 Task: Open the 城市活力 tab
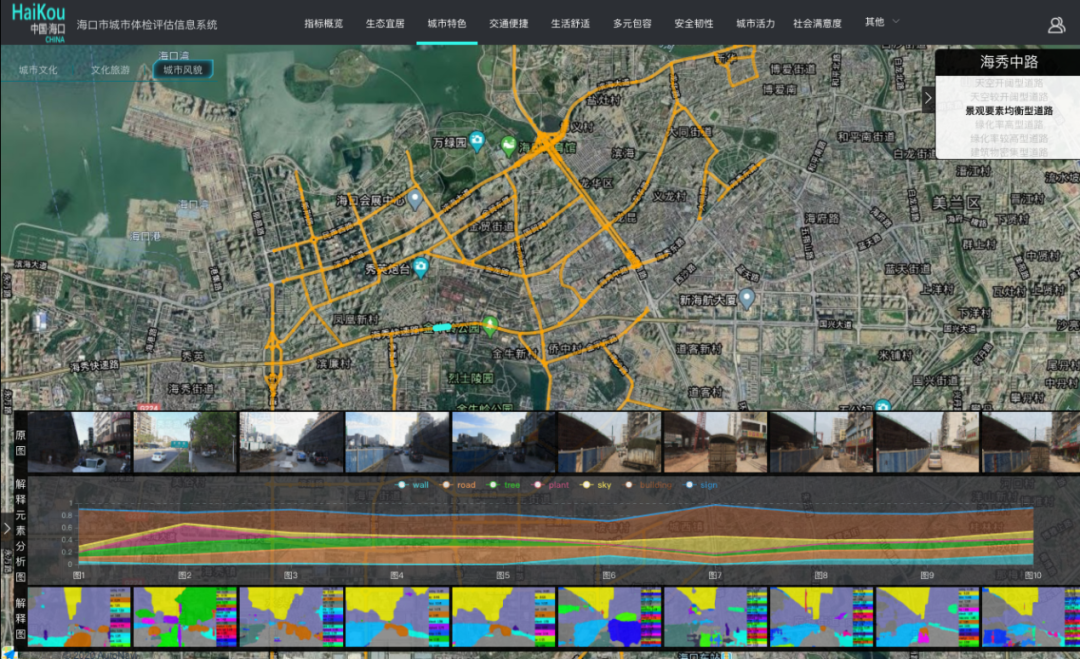tap(755, 23)
